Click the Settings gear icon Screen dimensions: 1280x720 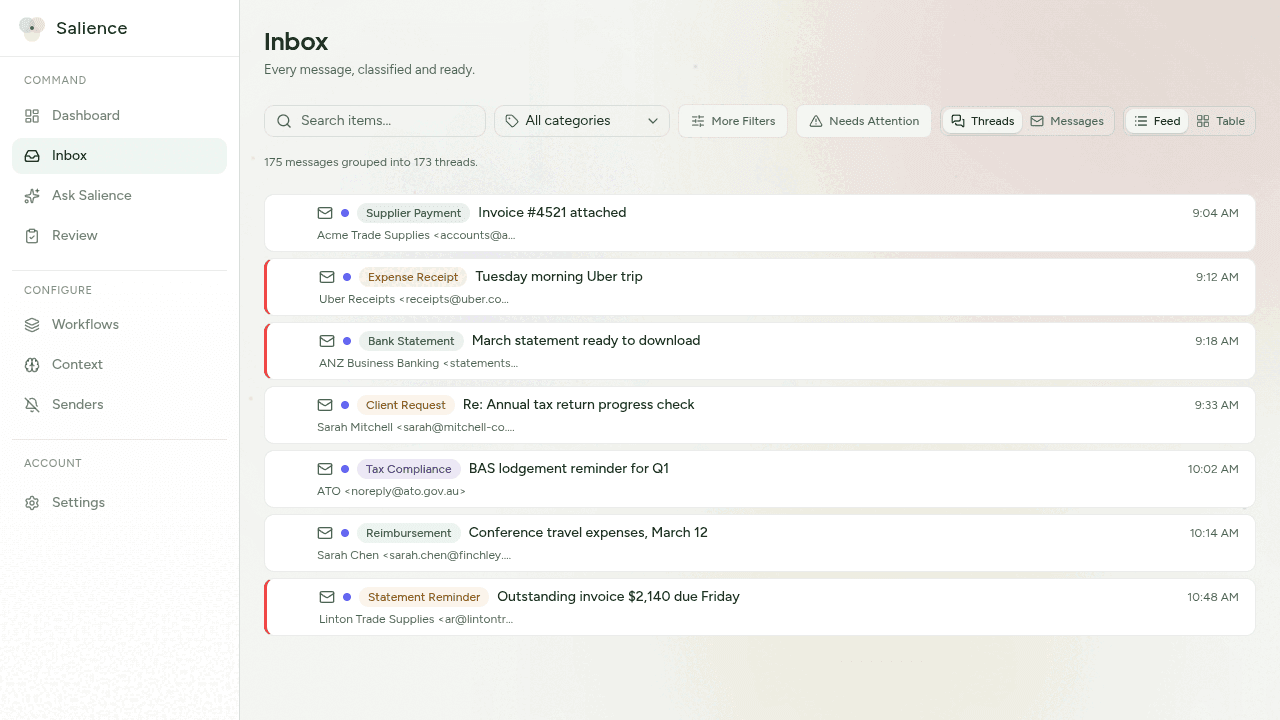[x=32, y=503]
